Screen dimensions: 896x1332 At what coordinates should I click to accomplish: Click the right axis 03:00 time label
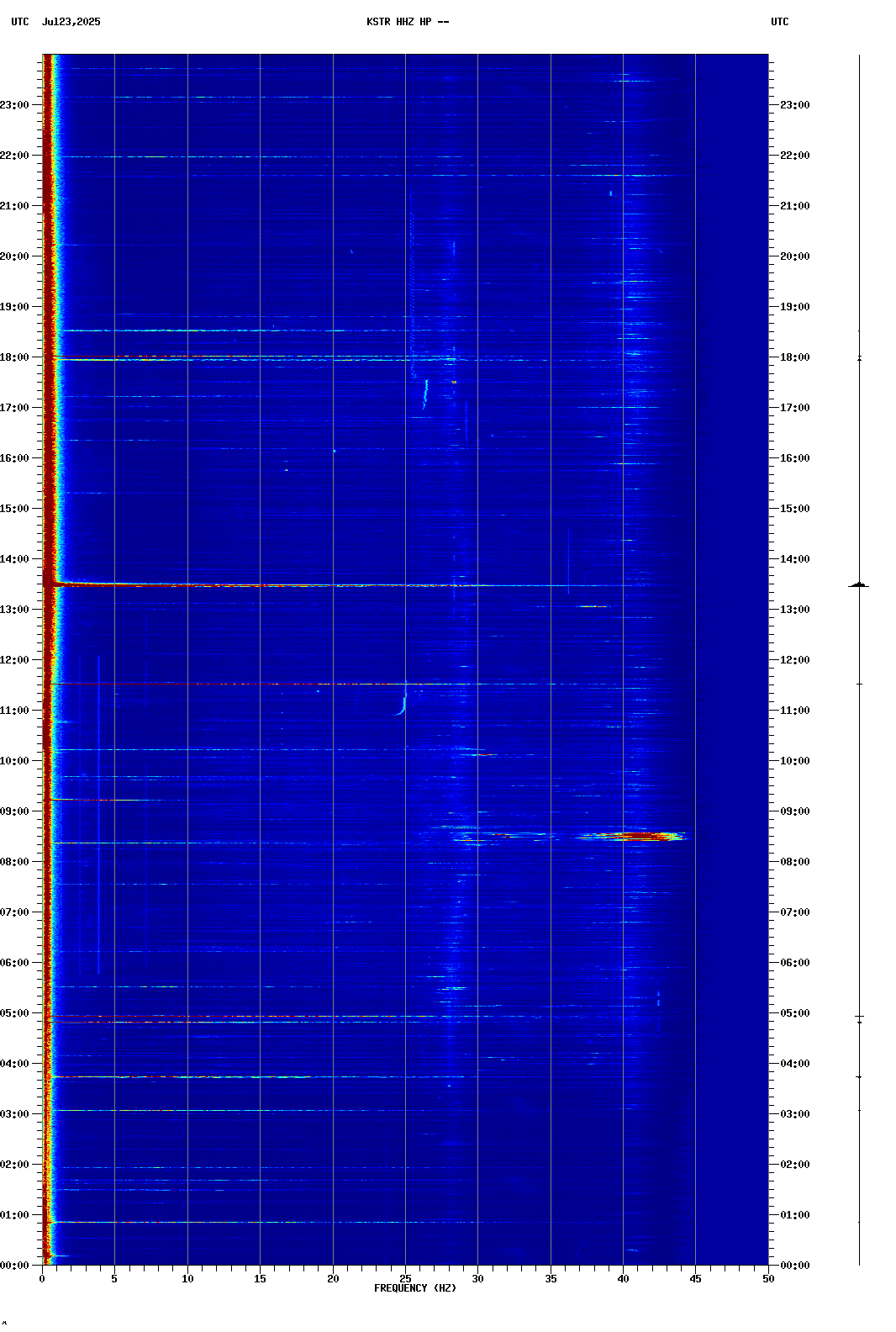pyautogui.click(x=795, y=1114)
